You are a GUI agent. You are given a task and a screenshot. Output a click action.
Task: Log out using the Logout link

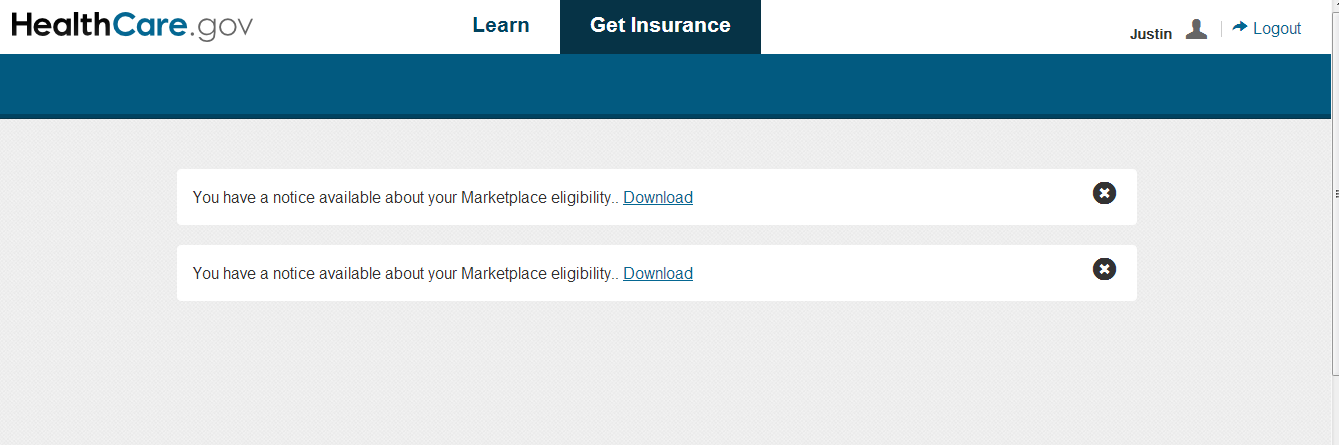tap(1276, 29)
